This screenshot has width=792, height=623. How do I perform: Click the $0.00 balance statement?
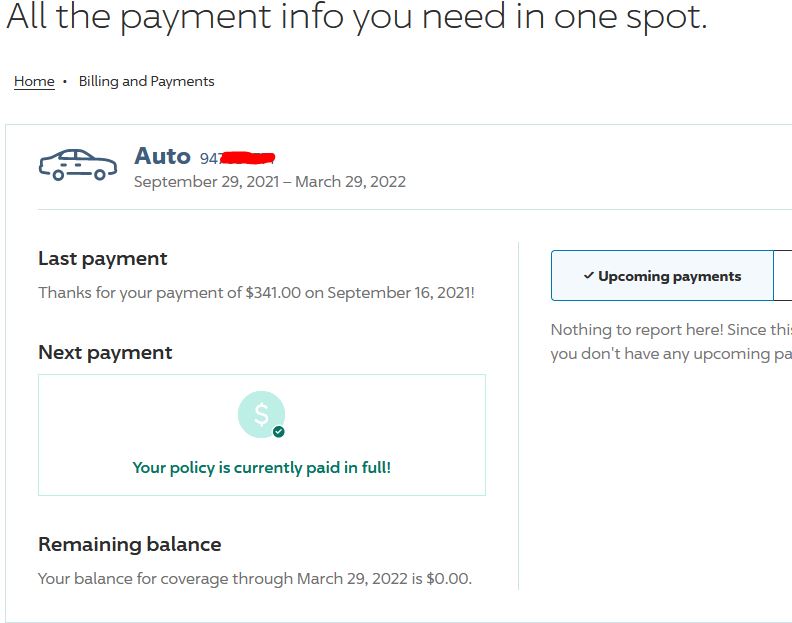pyautogui.click(x=255, y=579)
